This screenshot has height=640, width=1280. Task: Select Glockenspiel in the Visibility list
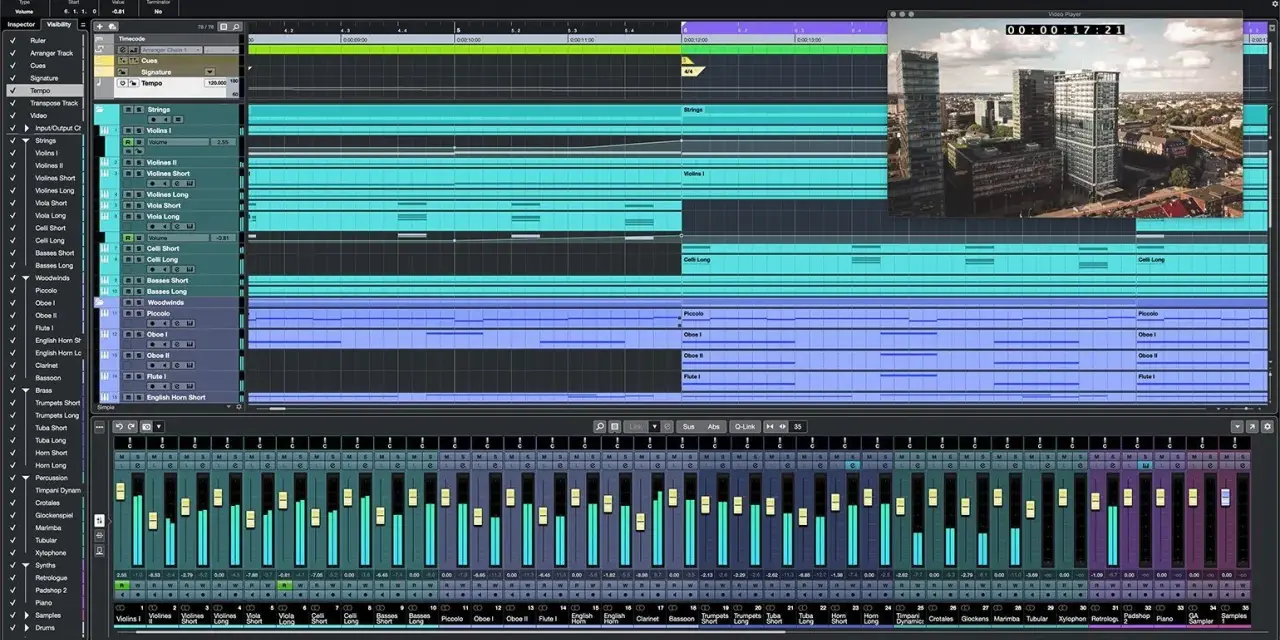53,515
